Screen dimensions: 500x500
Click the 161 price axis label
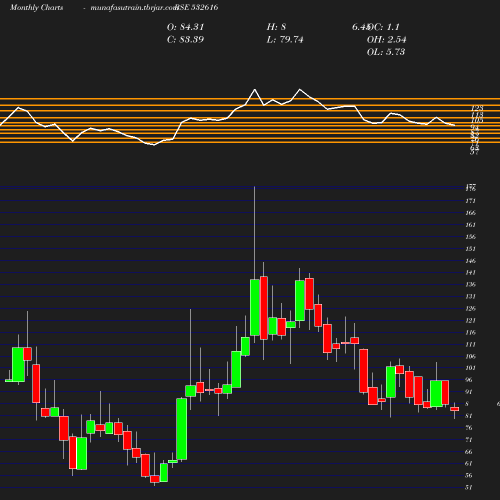point(470,225)
